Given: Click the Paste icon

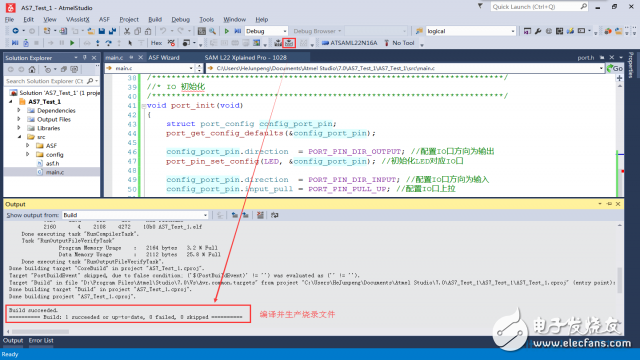Looking at the screenshot, I should [148, 31].
